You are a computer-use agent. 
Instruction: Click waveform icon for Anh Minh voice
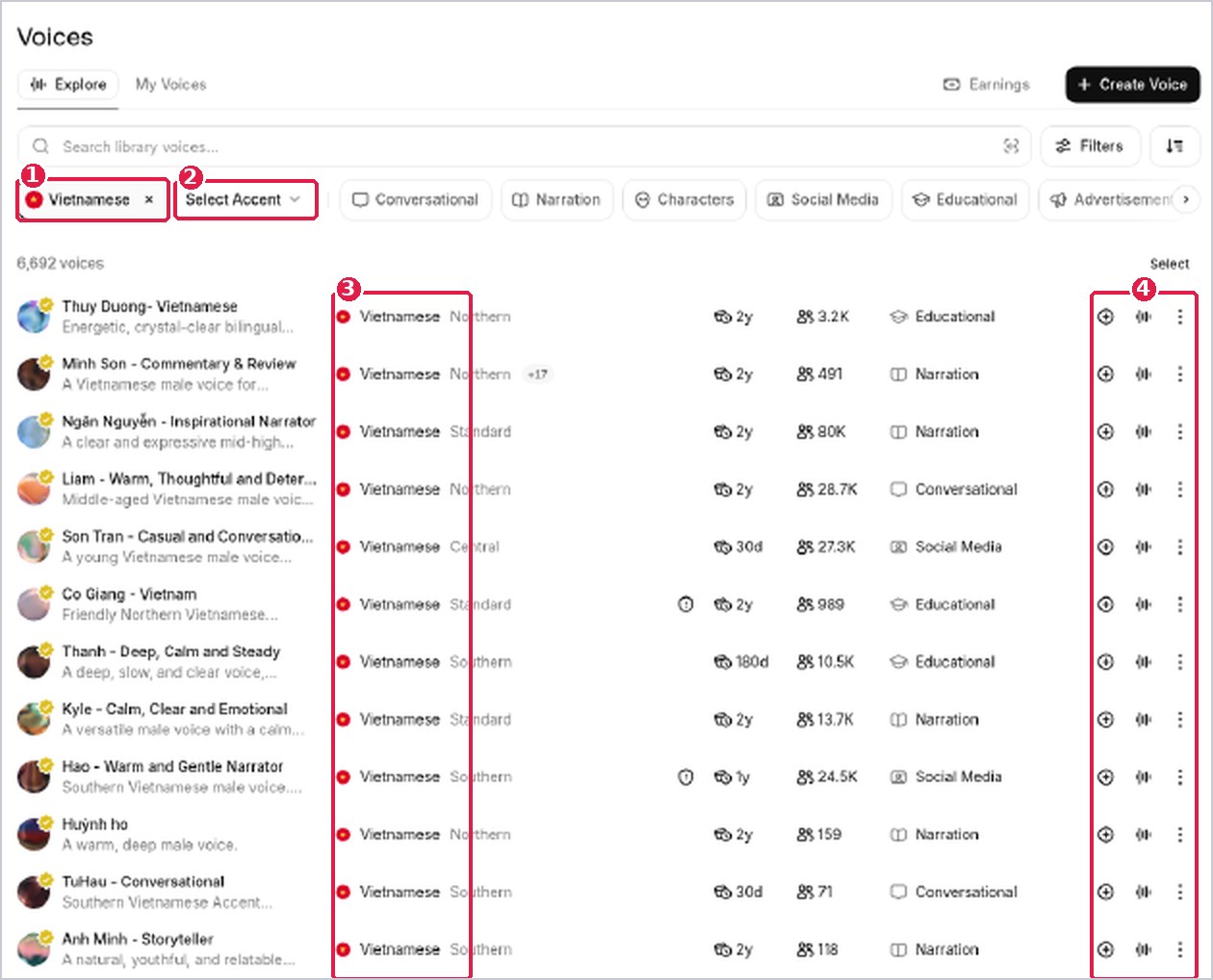[x=1143, y=949]
